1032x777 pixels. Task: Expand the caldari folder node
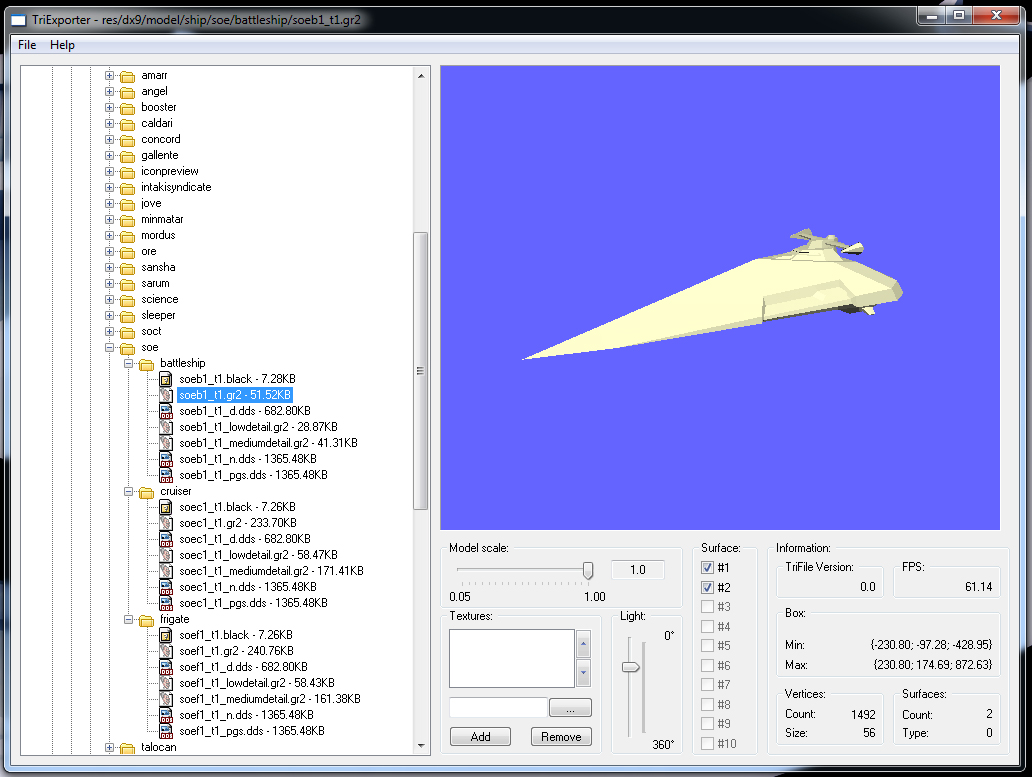pyautogui.click(x=109, y=124)
